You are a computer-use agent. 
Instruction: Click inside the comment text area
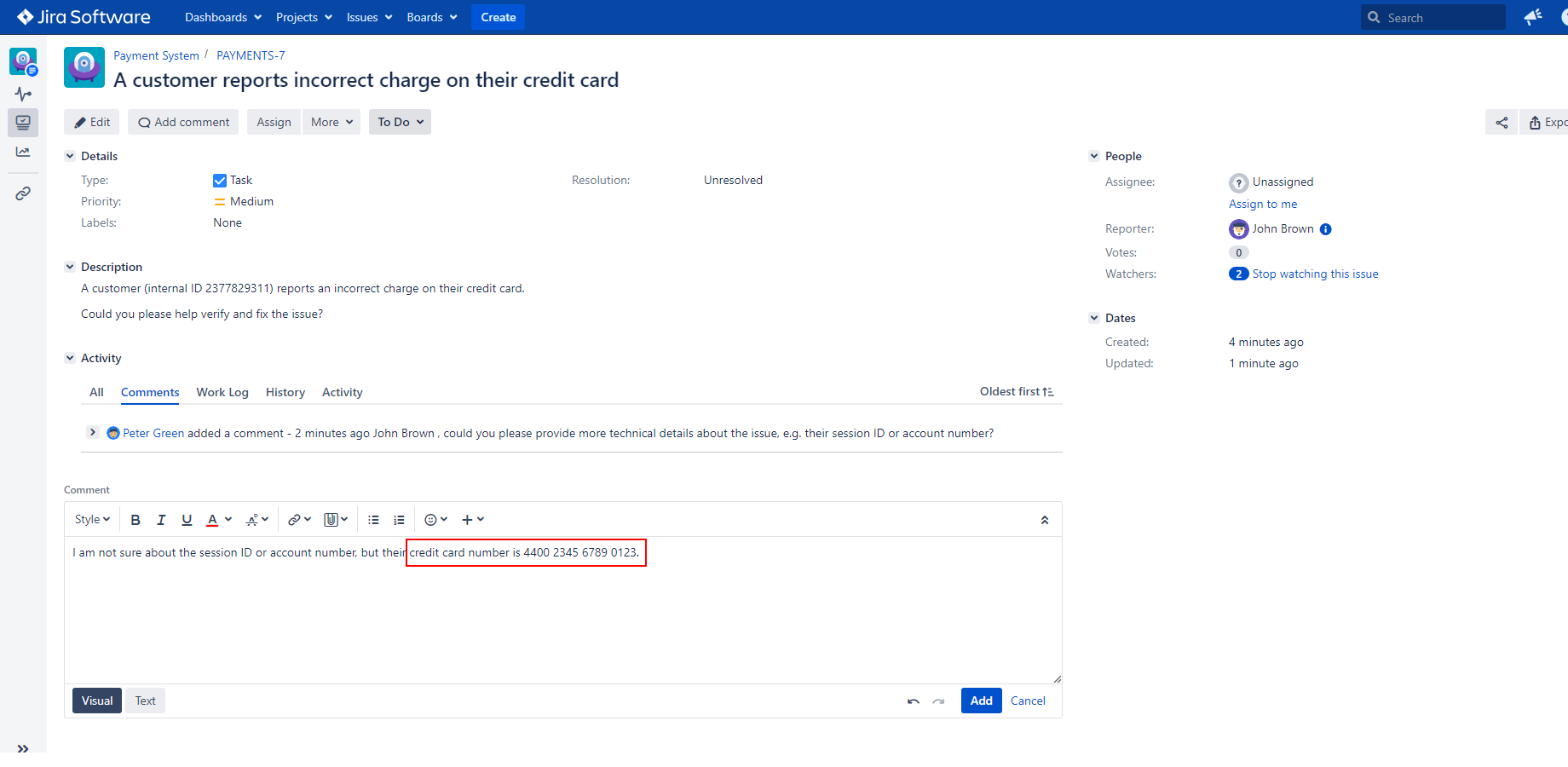(x=563, y=610)
